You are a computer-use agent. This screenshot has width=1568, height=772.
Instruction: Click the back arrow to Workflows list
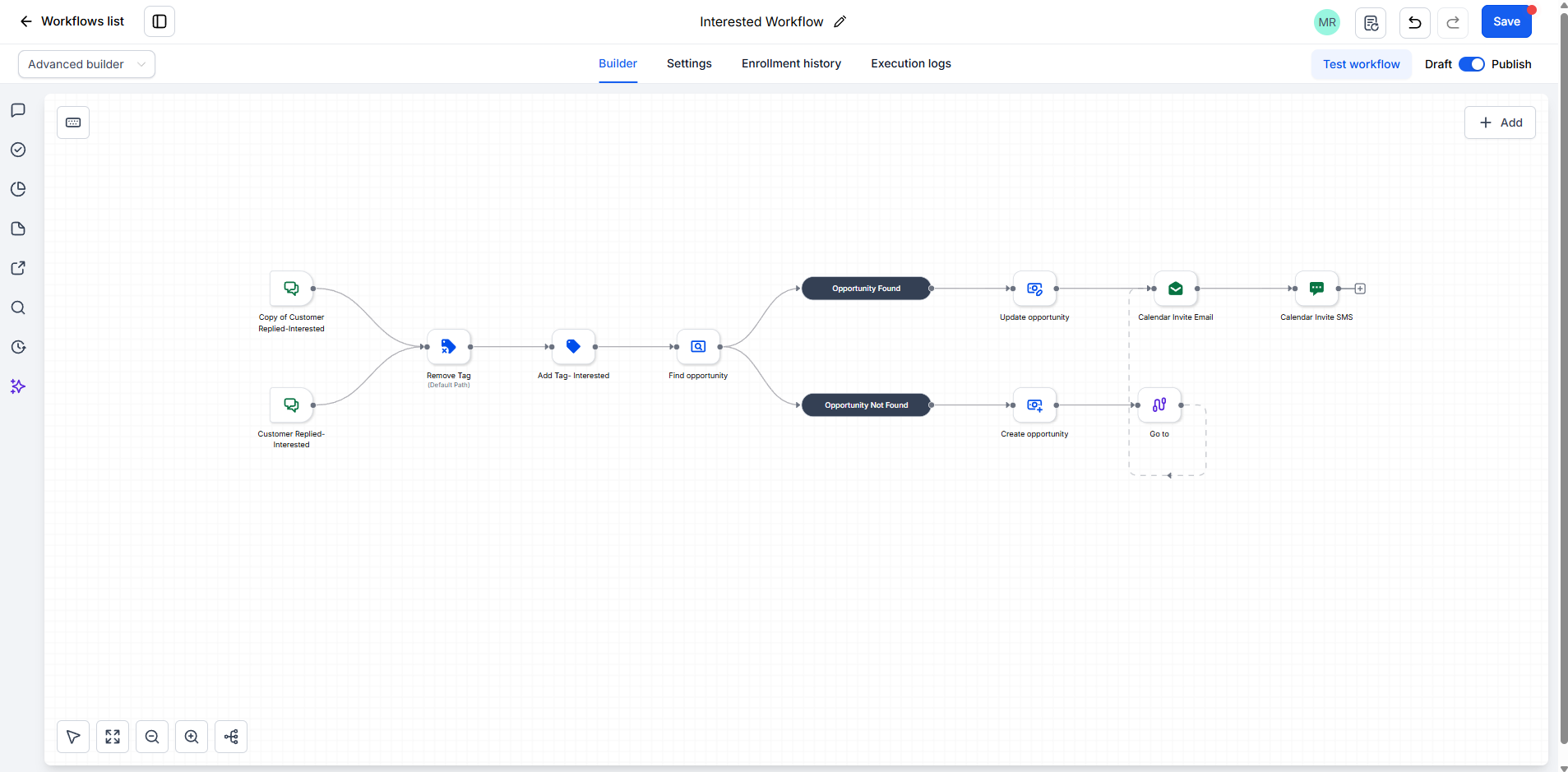26,21
